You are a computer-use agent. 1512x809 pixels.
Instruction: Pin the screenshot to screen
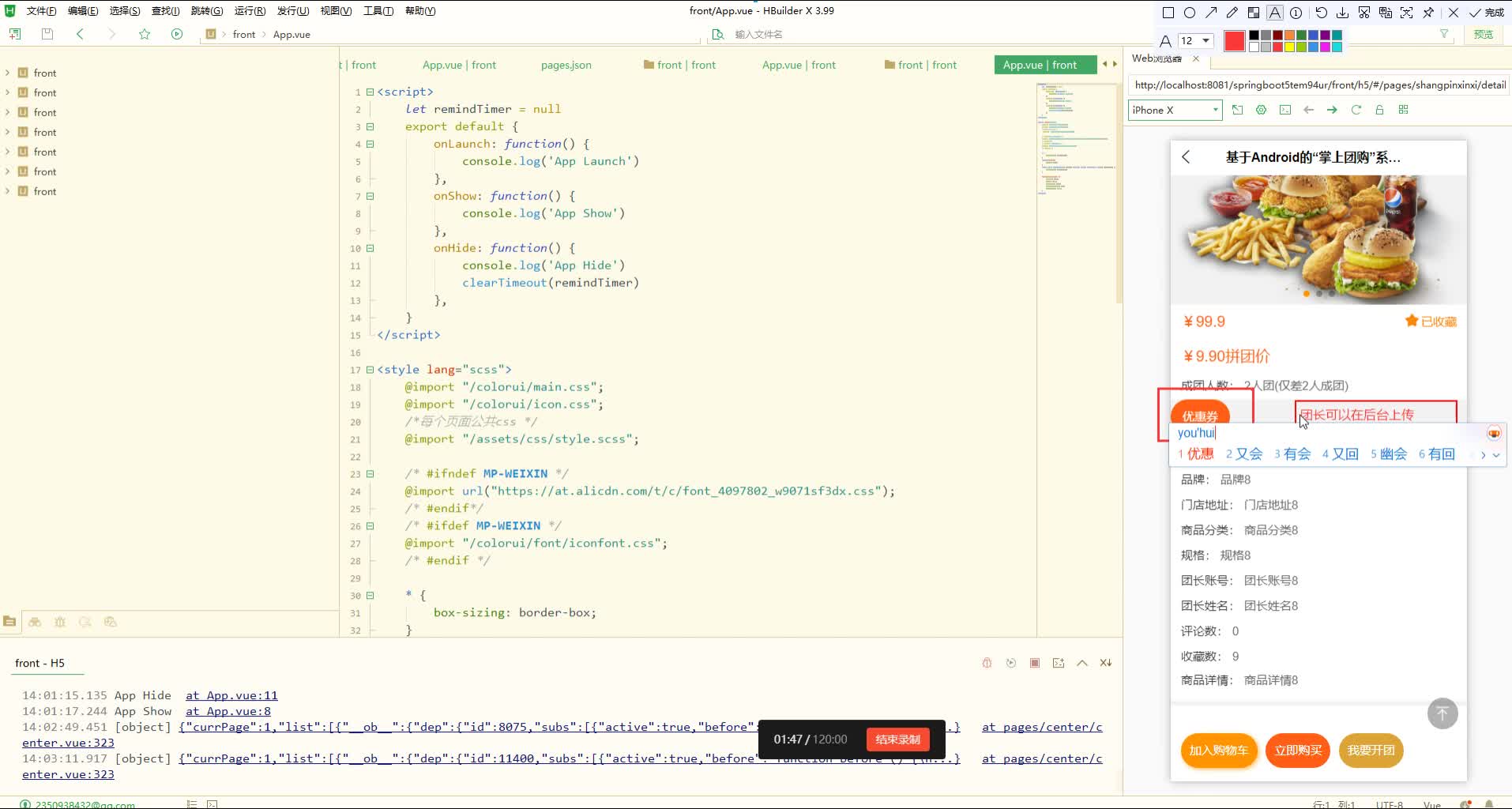click(x=1428, y=13)
